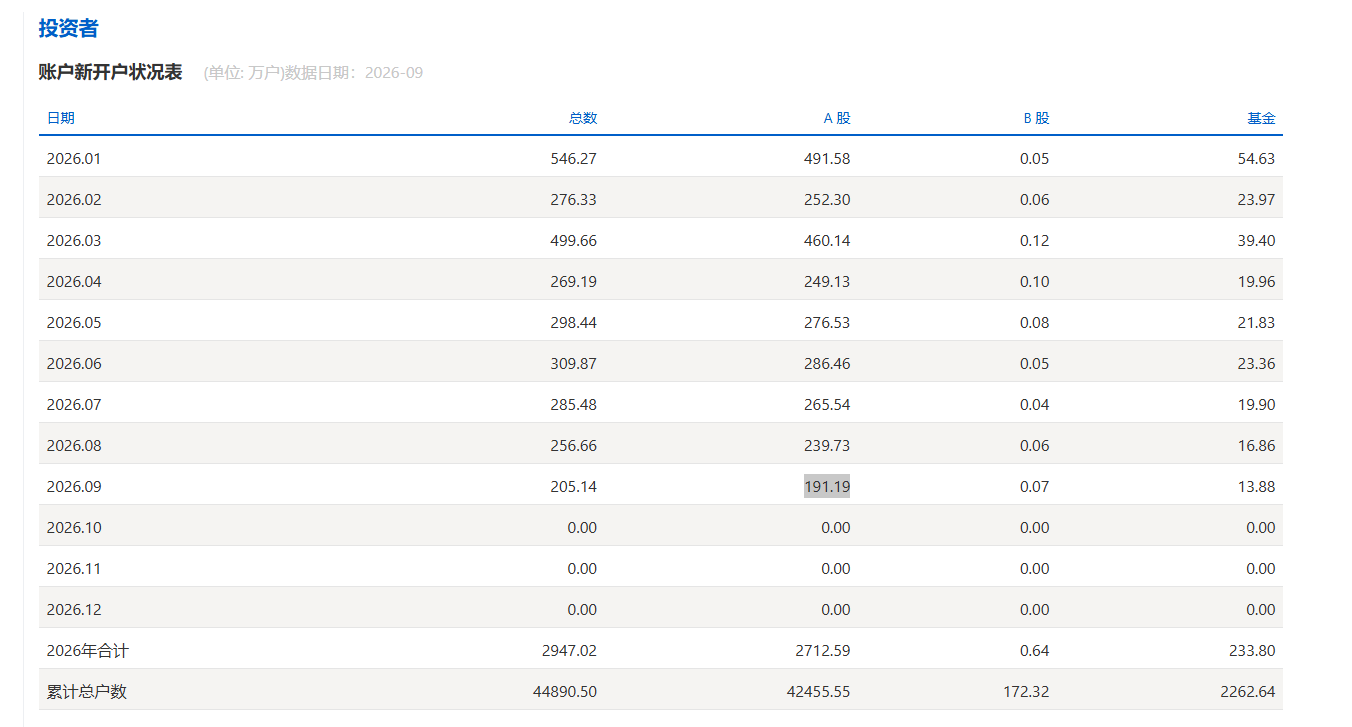This screenshot has height=727, width=1352.
Task: Click the 2712.59 A-share annual total
Action: [x=822, y=650]
